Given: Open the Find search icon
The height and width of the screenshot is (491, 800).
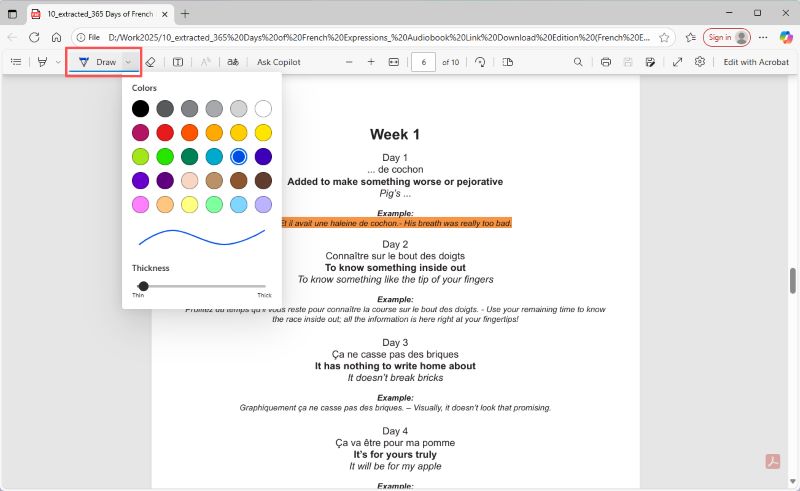Looking at the screenshot, I should click(578, 62).
